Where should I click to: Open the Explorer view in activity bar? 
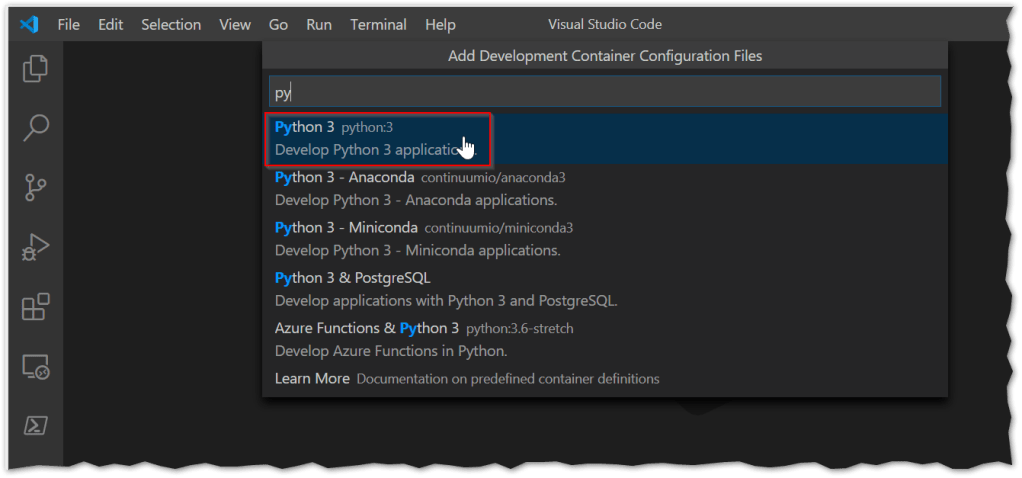pos(36,69)
